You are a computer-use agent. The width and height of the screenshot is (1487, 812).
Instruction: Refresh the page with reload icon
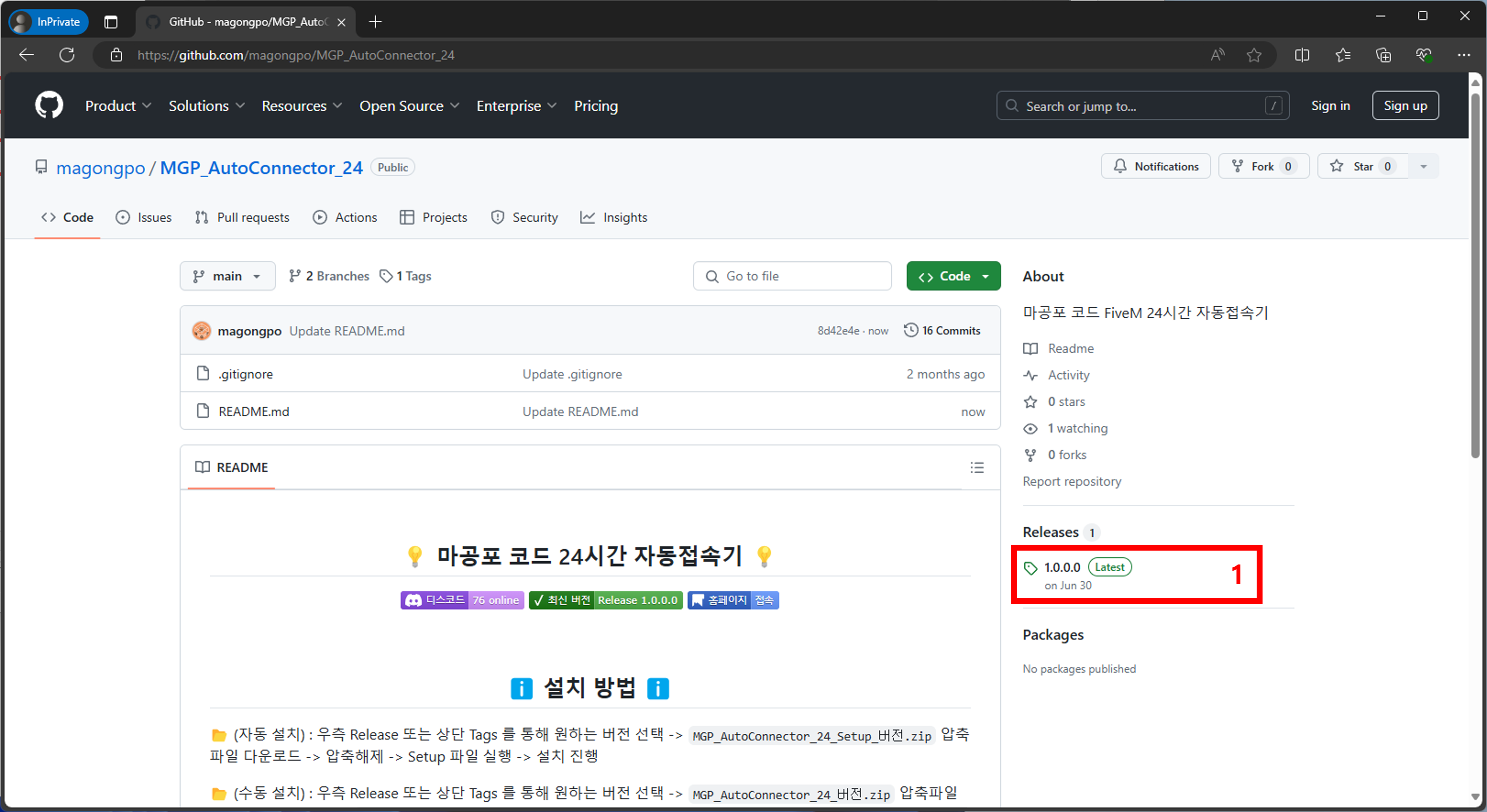point(67,55)
